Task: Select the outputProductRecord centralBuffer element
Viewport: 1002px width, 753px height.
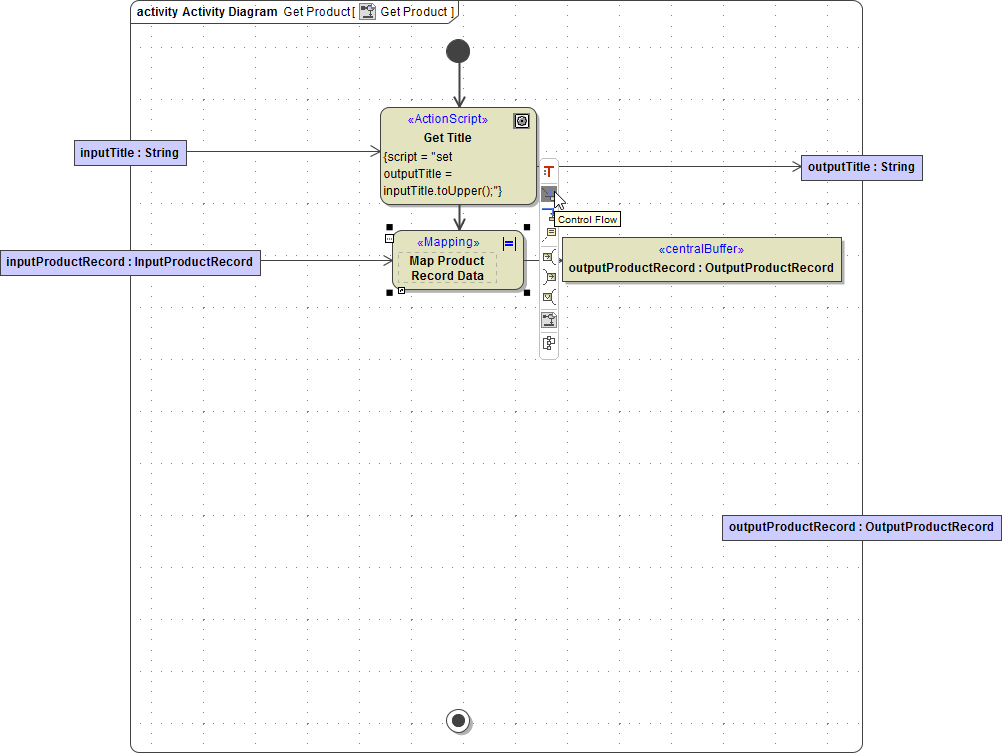Action: click(702, 260)
